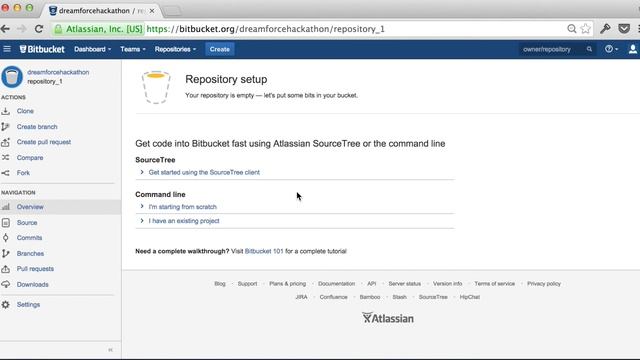Viewport: 640px width, 360px height.
Task: Go to Pull requests in navigation
Action: (x=35, y=269)
